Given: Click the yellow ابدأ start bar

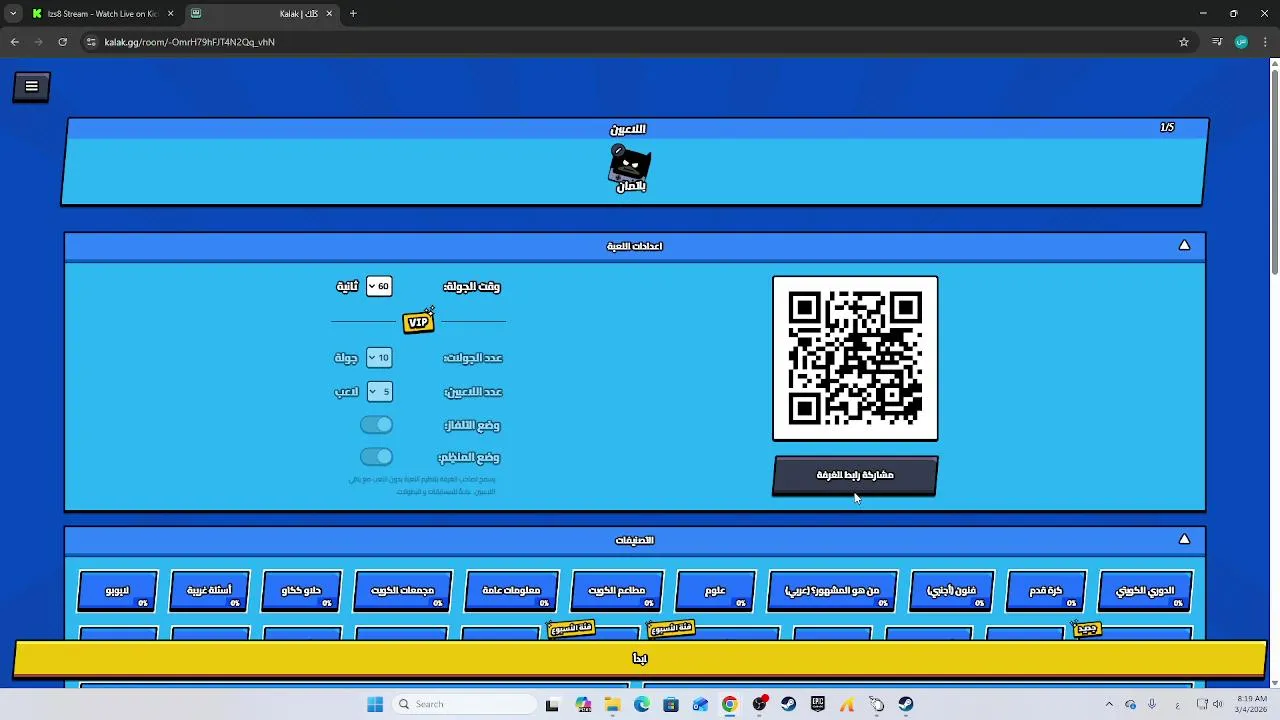Looking at the screenshot, I should (640, 658).
